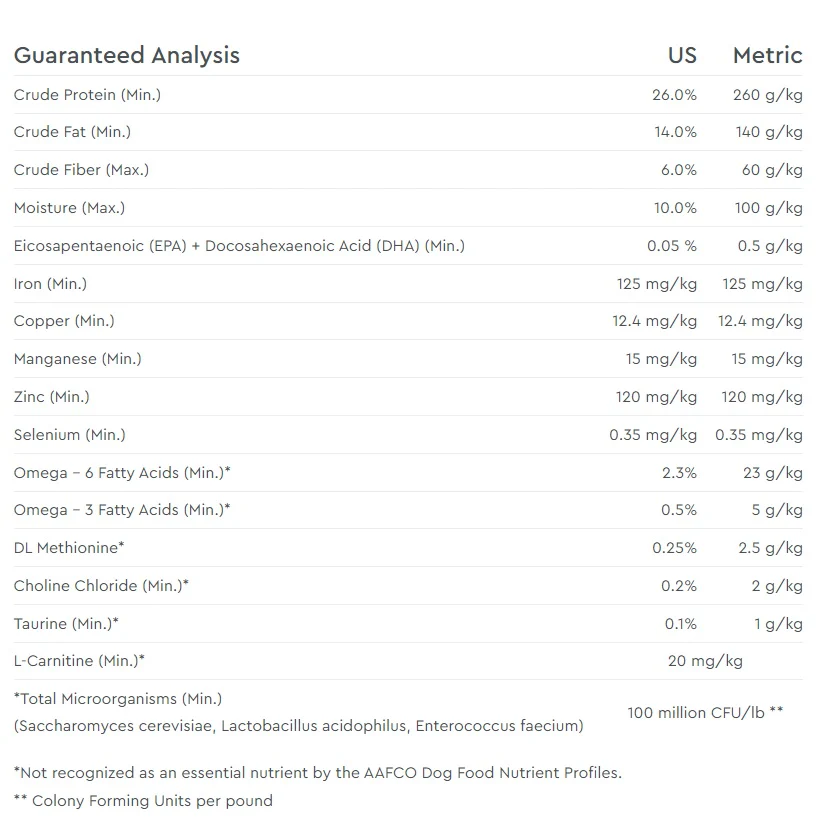
Task: Click the 60 g/kg crude fiber value
Action: (772, 170)
